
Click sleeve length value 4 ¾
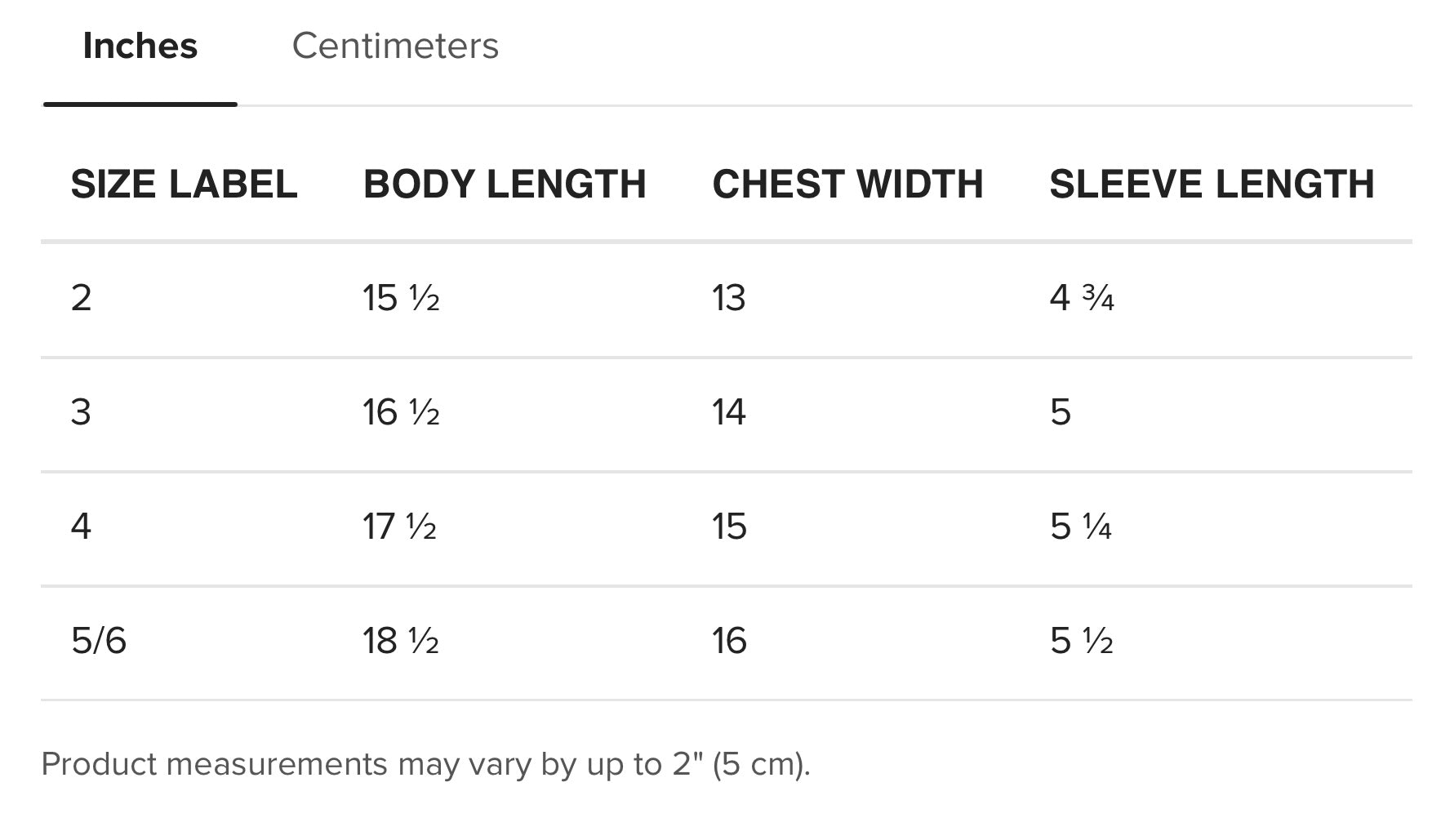1081,298
